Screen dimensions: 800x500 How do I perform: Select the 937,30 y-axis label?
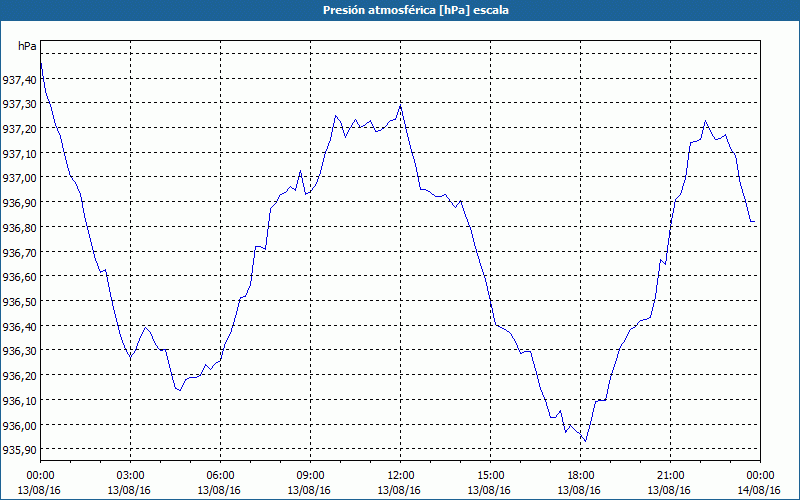pos(19,104)
